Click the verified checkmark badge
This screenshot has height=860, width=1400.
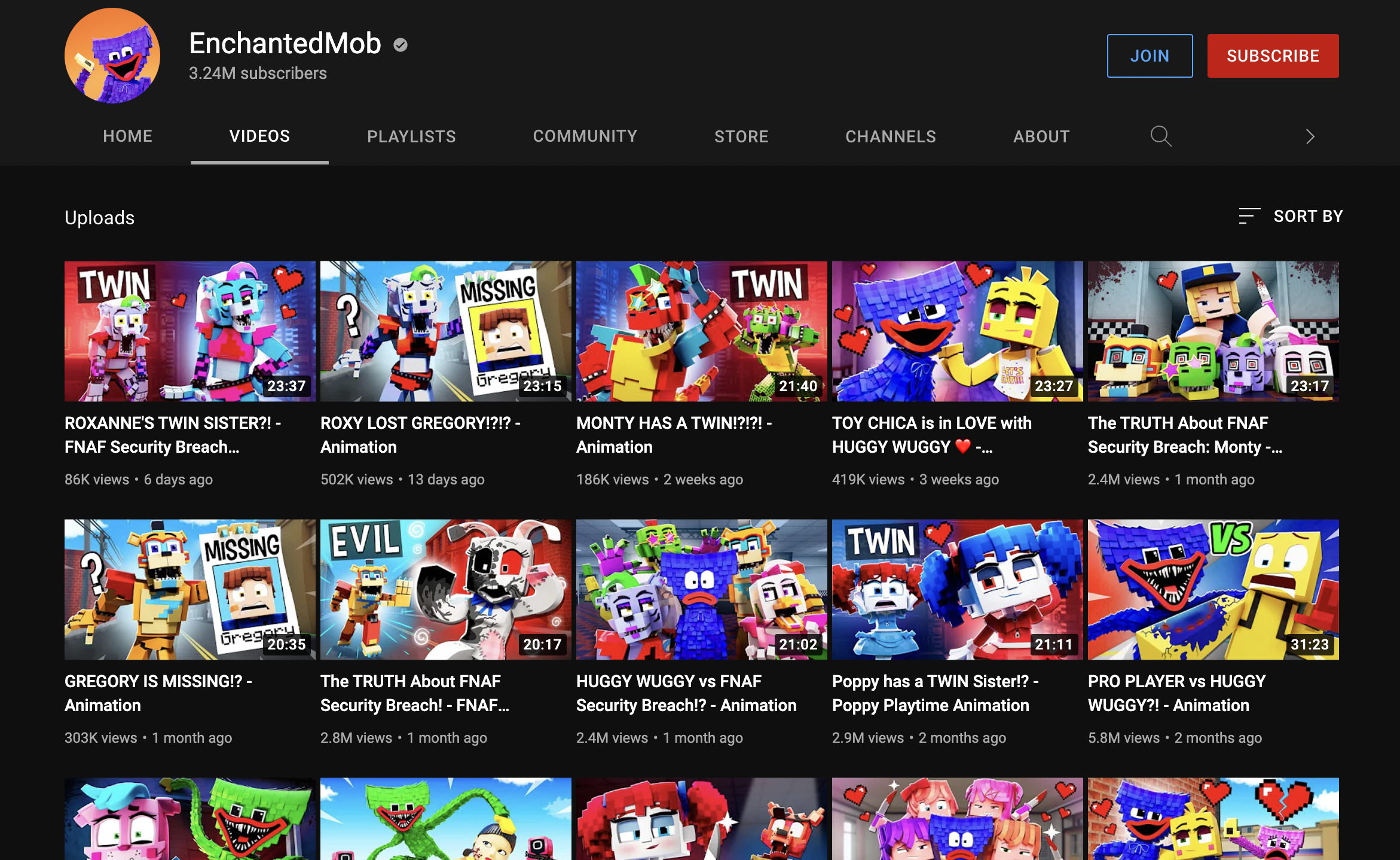[x=401, y=45]
